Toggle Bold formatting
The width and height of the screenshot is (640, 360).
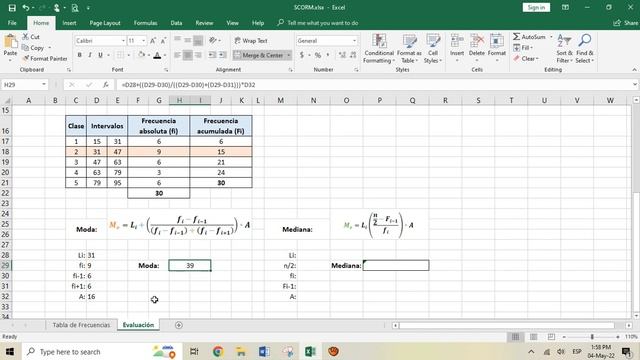coord(79,55)
